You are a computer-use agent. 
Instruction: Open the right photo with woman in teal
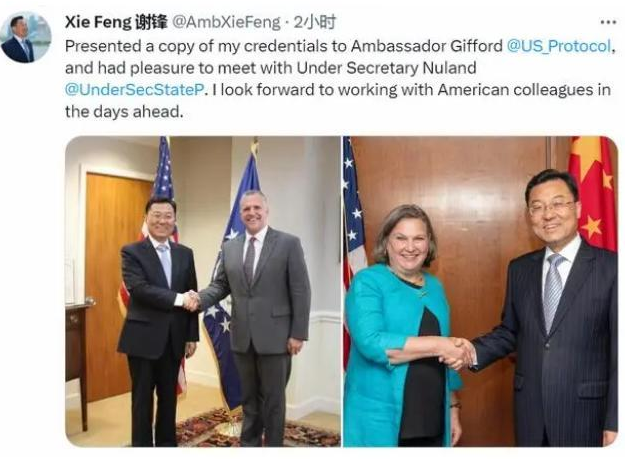point(480,291)
